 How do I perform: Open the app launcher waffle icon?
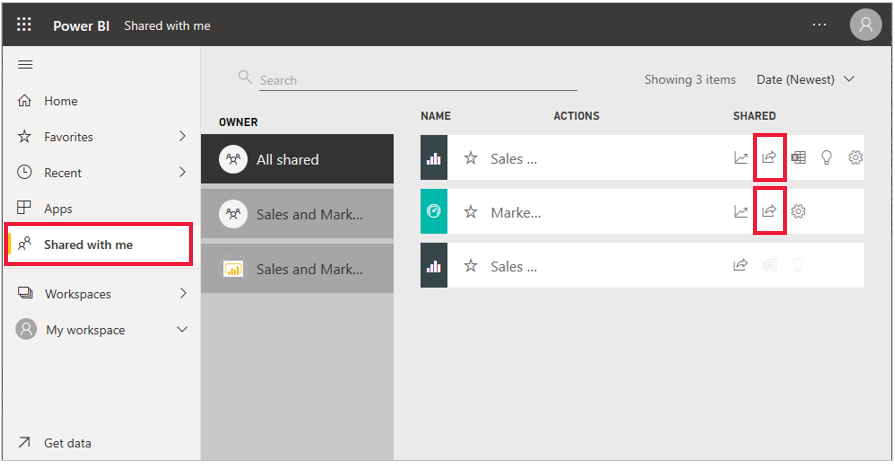click(24, 25)
